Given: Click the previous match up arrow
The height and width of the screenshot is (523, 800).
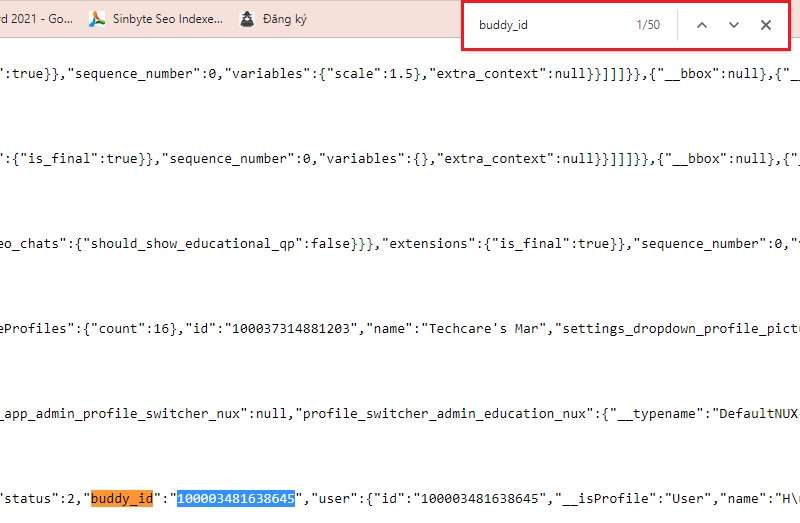Looking at the screenshot, I should pos(701,25).
